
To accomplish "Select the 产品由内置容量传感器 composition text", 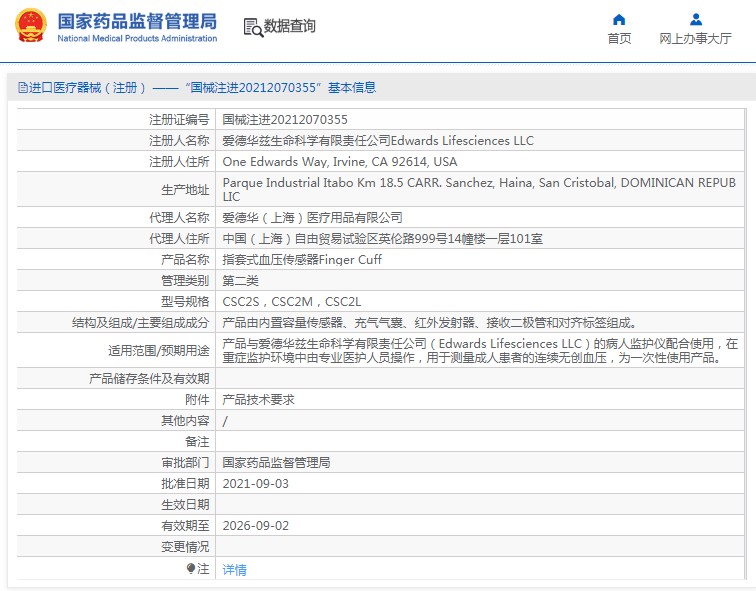I will (x=430, y=322).
